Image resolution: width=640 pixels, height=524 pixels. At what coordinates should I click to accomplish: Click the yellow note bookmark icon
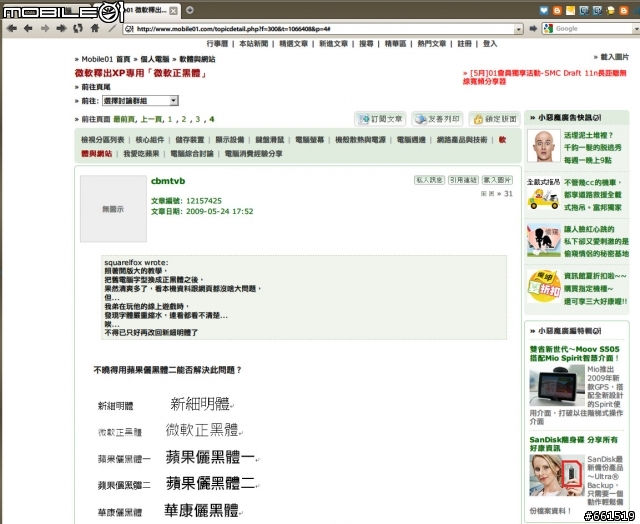(570, 11)
